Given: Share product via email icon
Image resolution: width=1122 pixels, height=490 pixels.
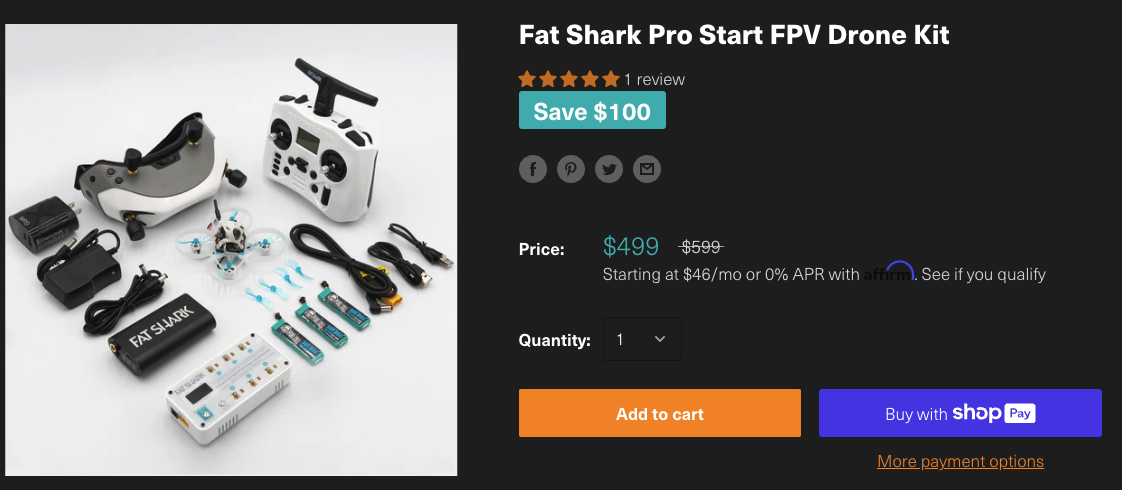Looking at the screenshot, I should (x=647, y=169).
